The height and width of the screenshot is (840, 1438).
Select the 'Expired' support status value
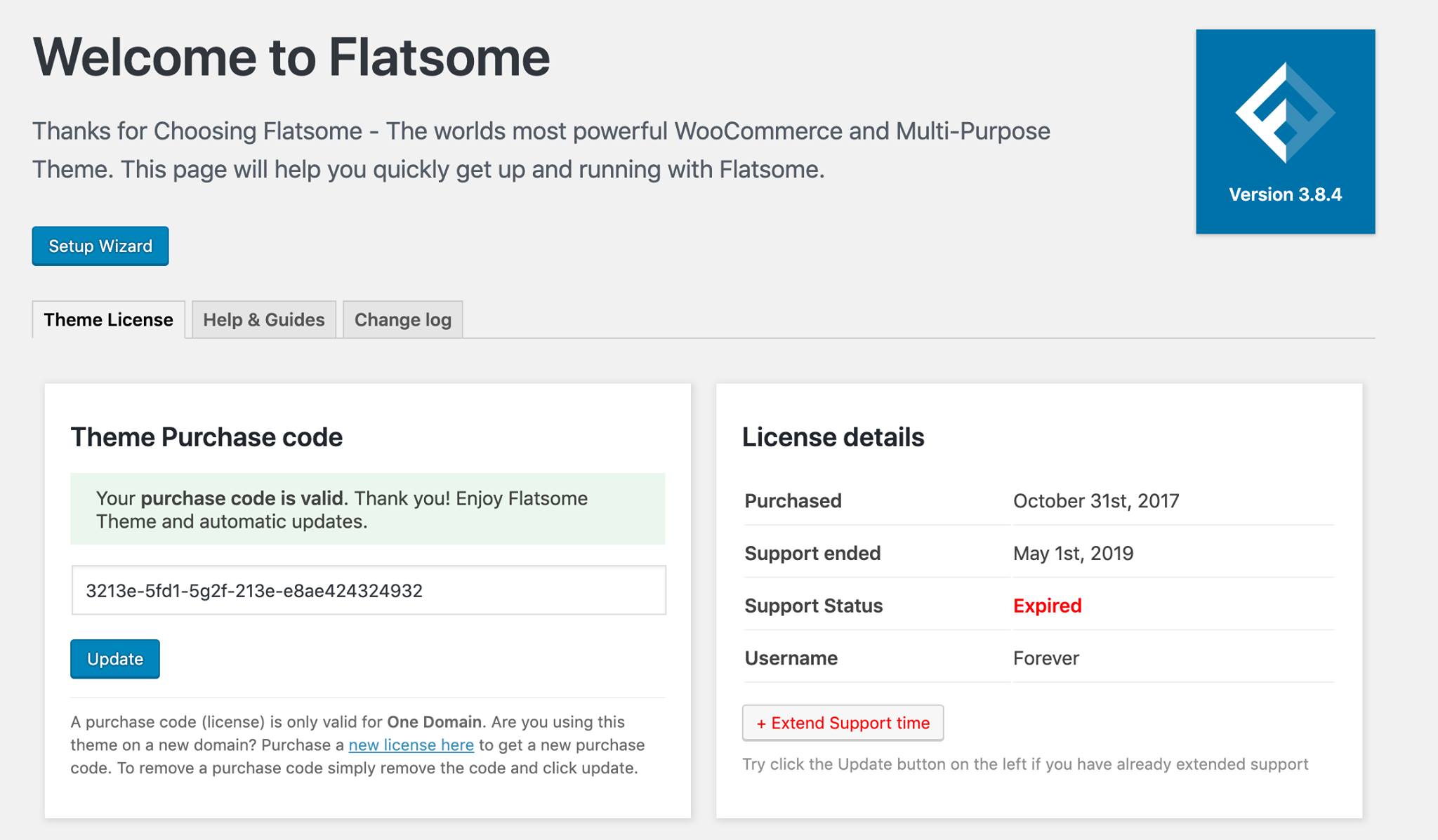pyautogui.click(x=1047, y=606)
